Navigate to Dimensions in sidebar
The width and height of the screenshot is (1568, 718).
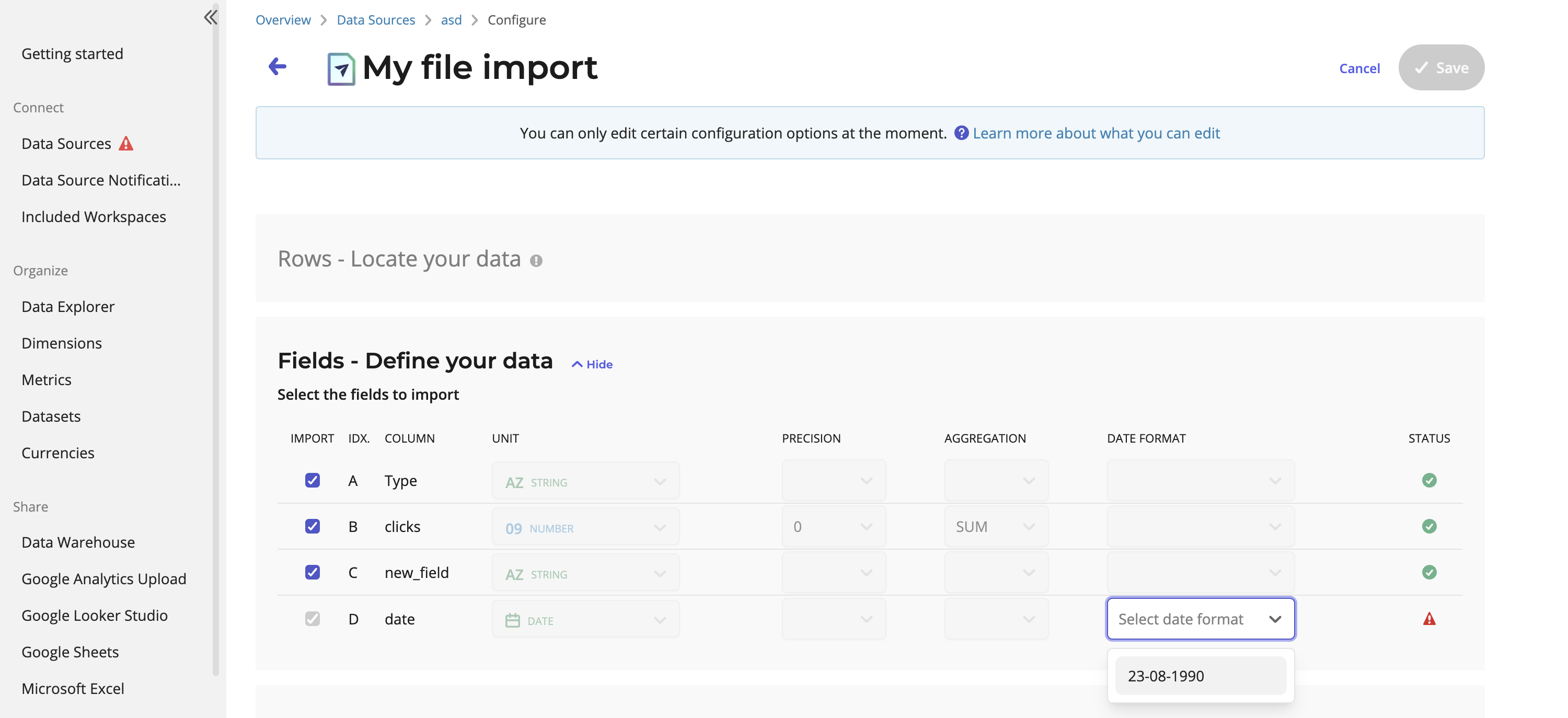(x=61, y=343)
